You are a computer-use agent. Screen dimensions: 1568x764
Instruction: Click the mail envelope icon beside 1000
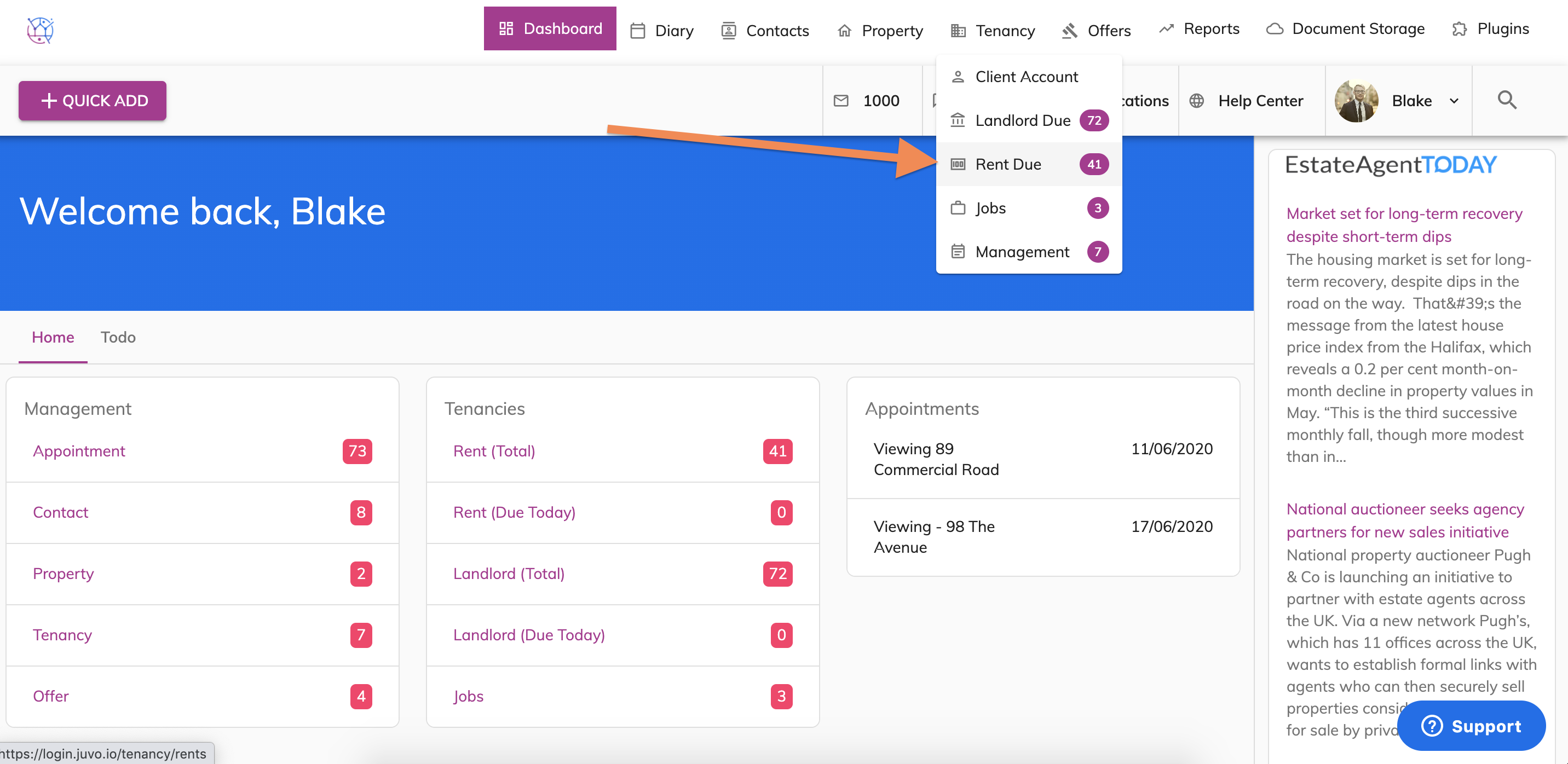click(840, 101)
